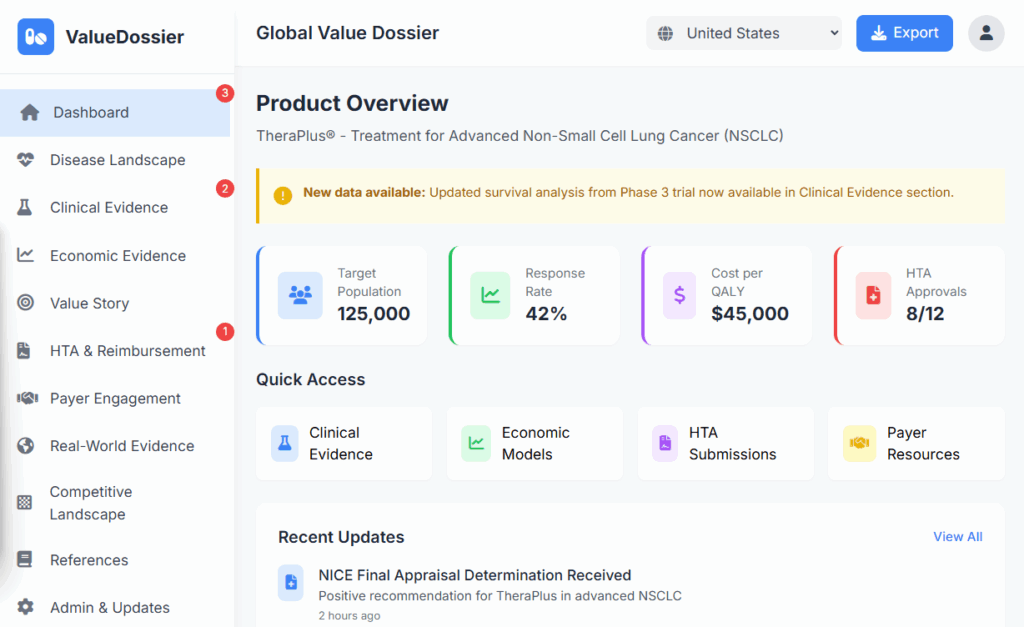This screenshot has width=1024, height=627.
Task: Open Payer Resources quick access card
Action: (x=916, y=443)
